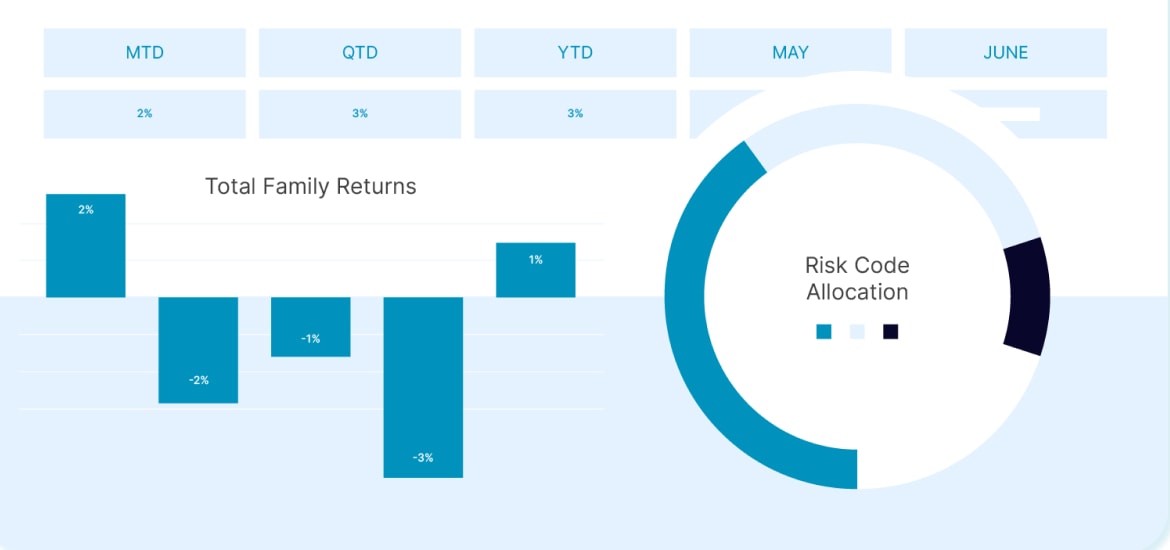Select the -1% bar in chart

point(310,327)
